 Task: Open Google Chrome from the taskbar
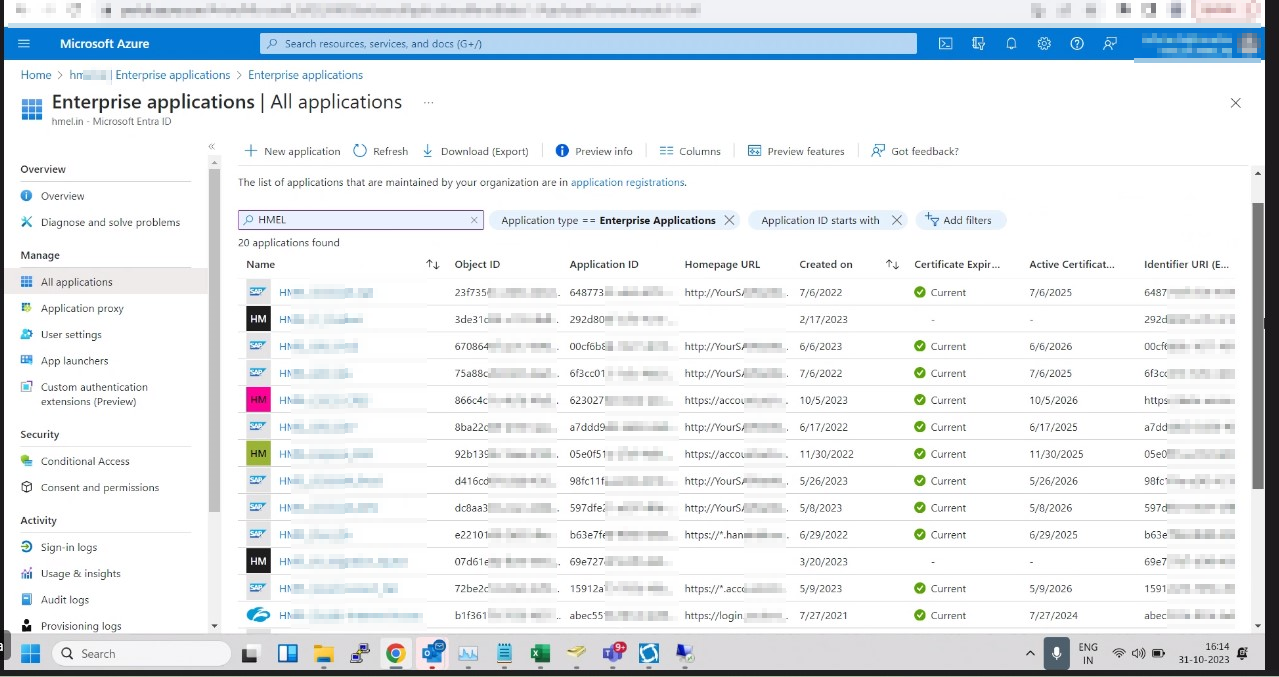(396, 654)
